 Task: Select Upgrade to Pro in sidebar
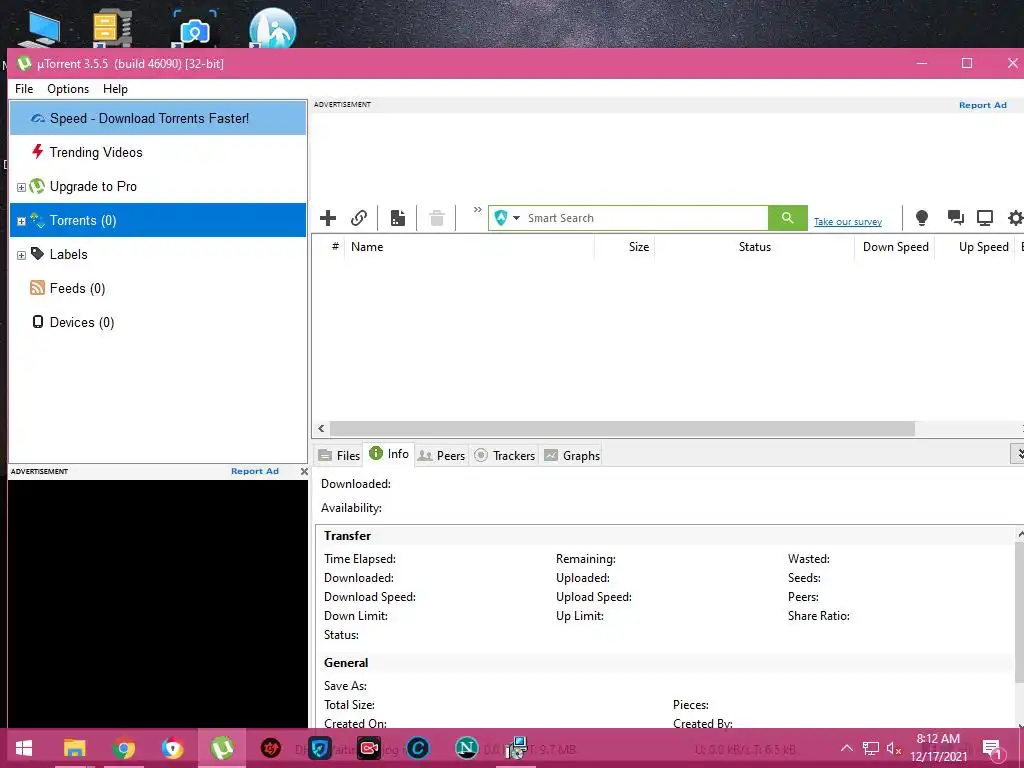[158, 186]
